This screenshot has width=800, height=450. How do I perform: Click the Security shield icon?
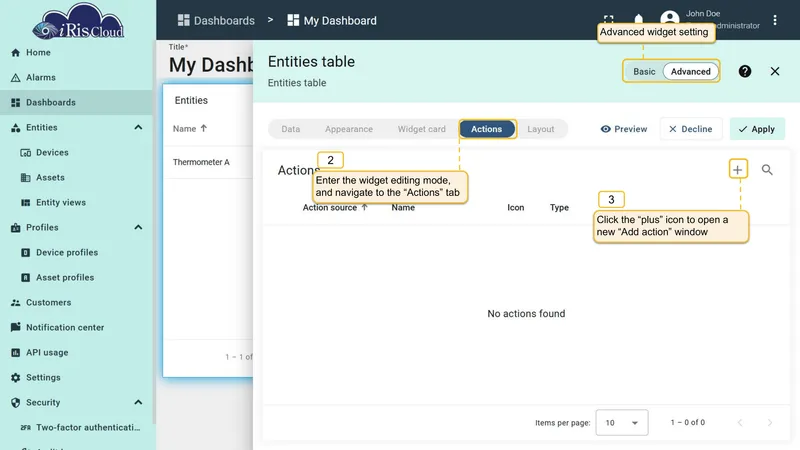click(15, 403)
